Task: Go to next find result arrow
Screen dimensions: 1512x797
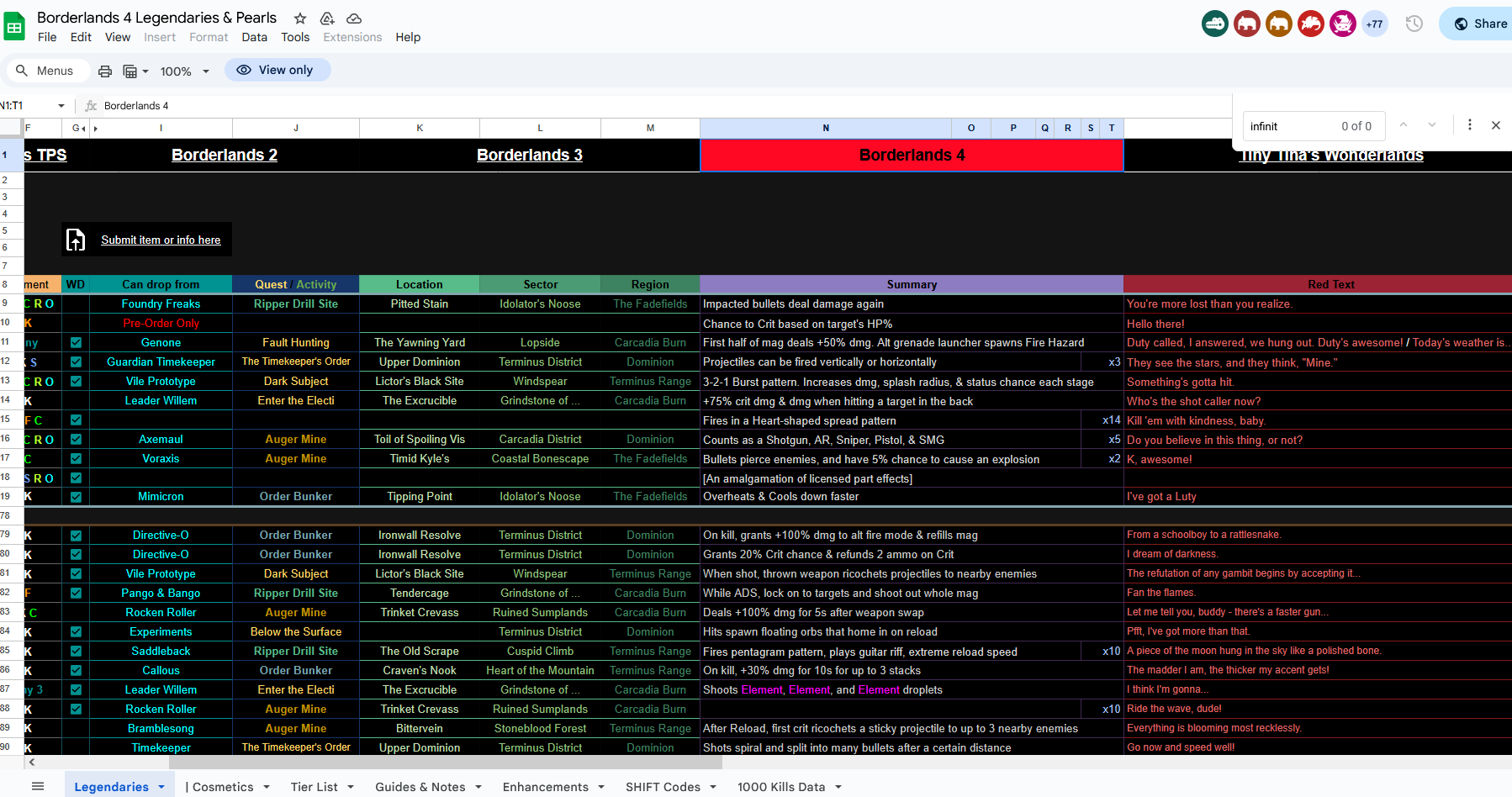Action: pyautogui.click(x=1432, y=125)
